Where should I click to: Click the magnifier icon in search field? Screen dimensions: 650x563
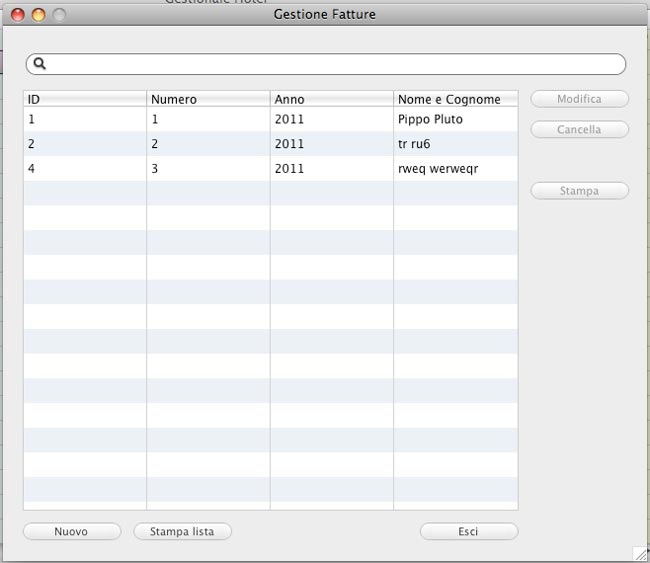39,63
